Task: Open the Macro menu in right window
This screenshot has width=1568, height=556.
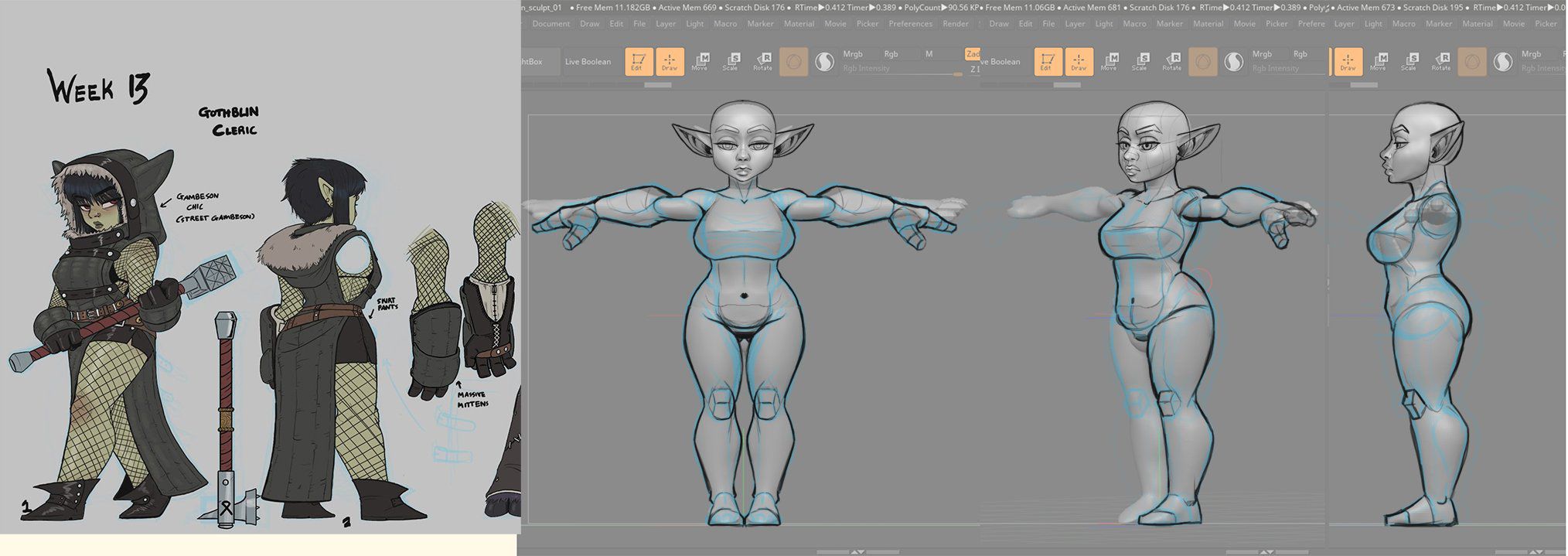Action: [x=1404, y=24]
